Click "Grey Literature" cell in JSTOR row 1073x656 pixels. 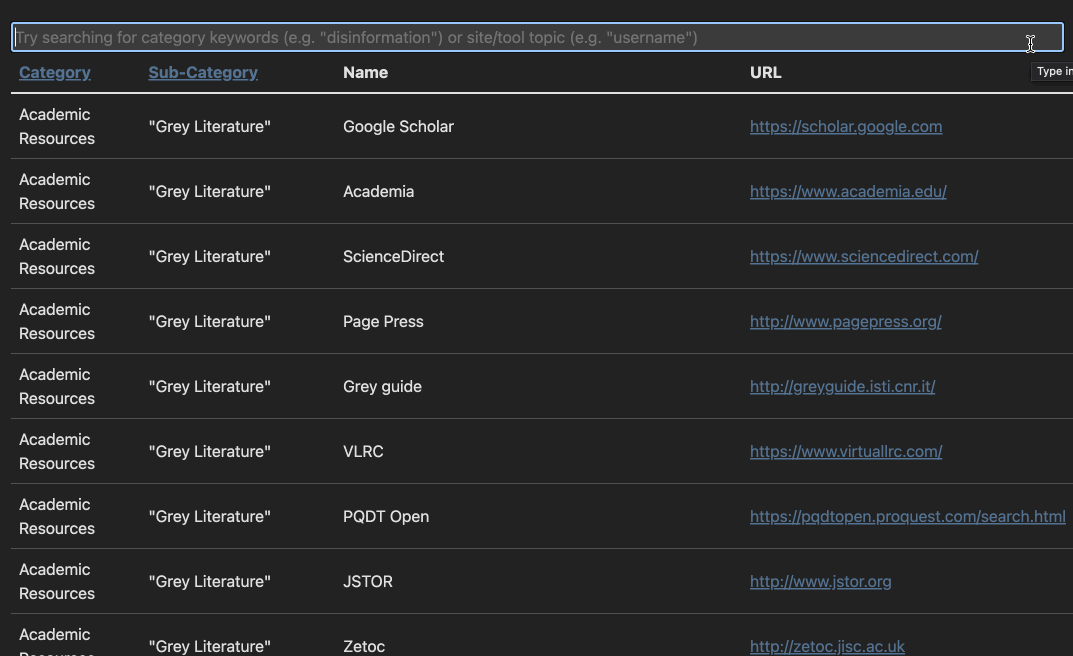pos(209,581)
